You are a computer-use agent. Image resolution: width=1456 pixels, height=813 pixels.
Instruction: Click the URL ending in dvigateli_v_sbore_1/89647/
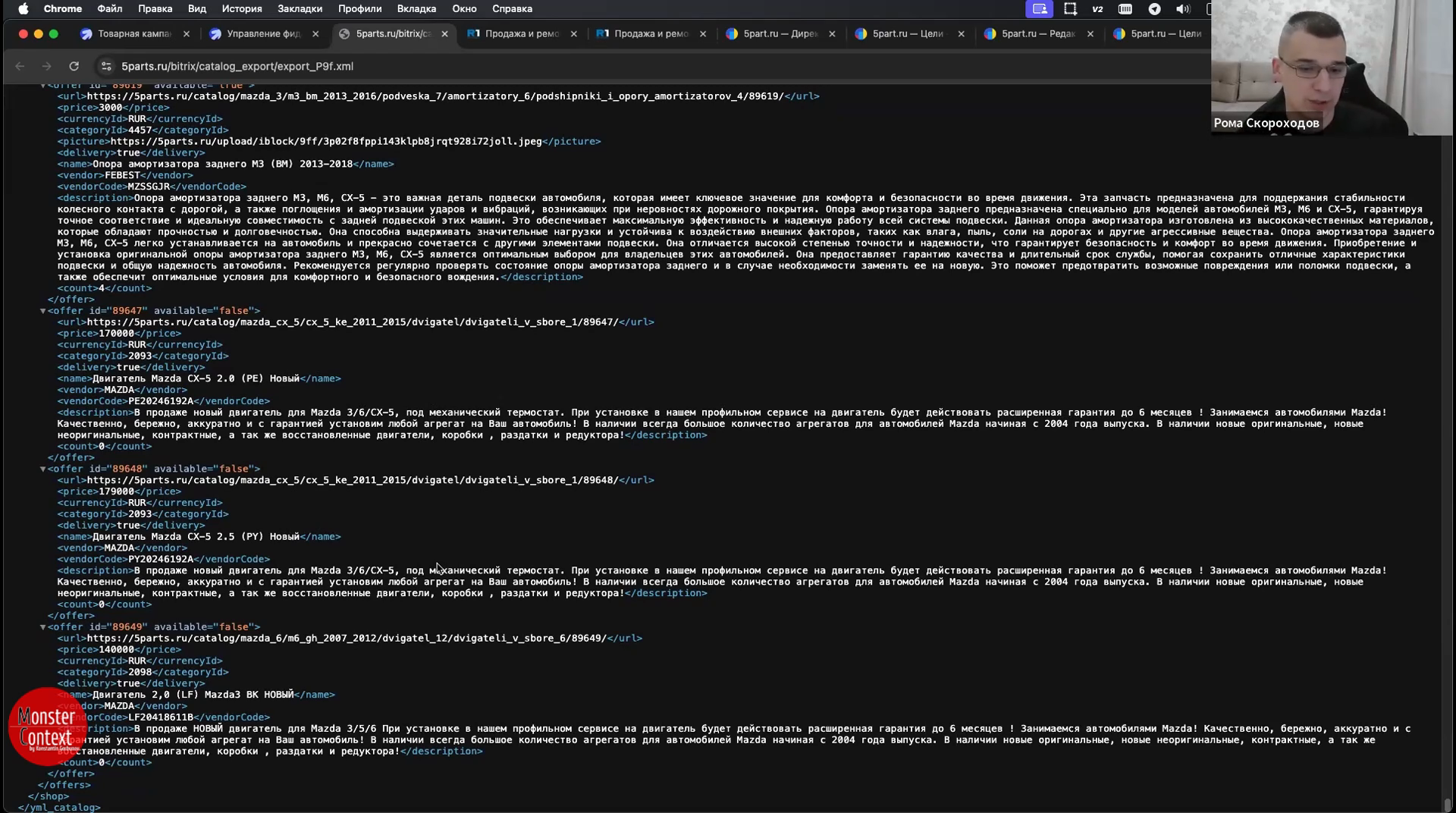(353, 322)
